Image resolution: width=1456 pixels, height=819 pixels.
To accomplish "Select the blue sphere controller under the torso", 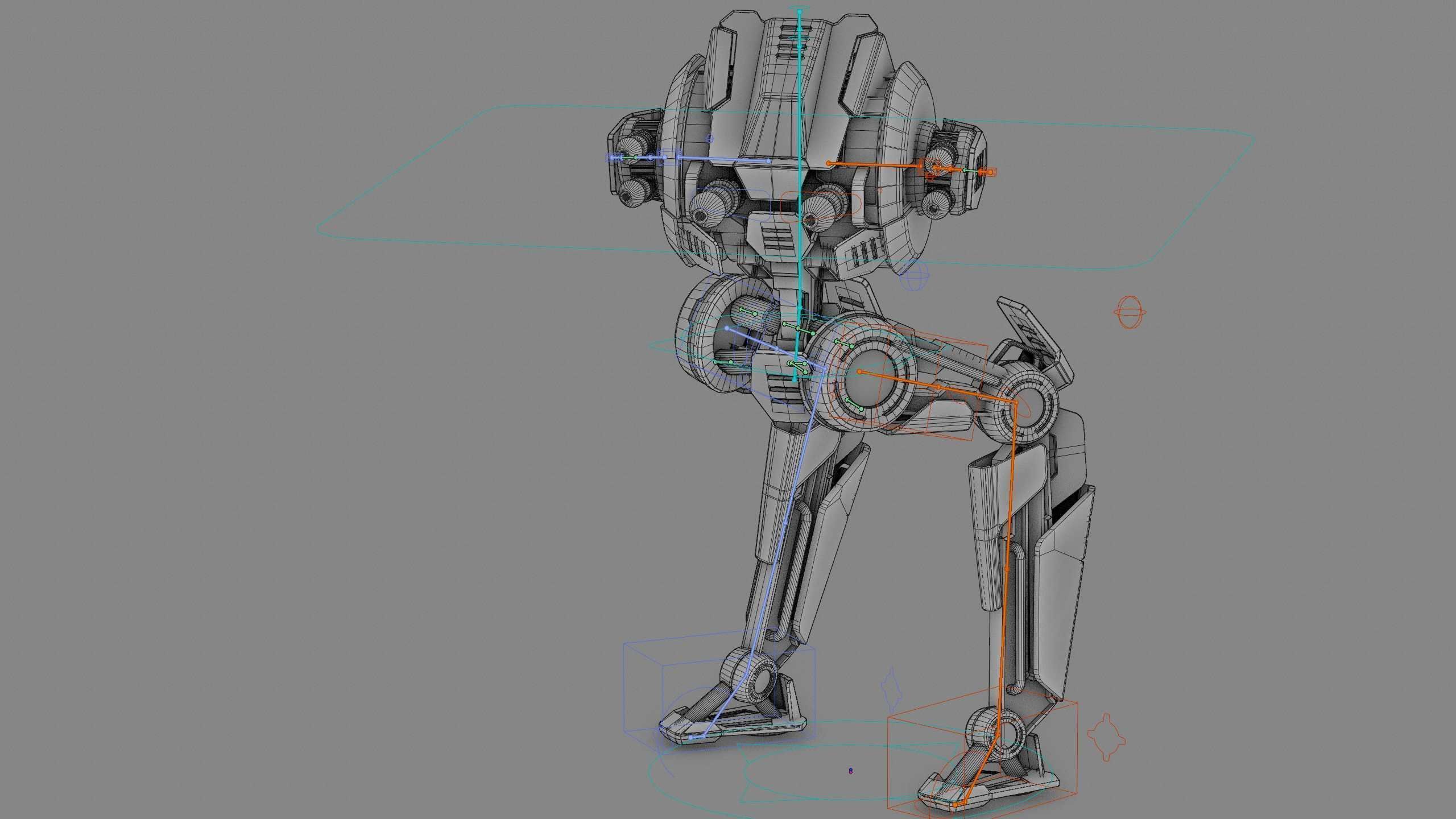I will (x=914, y=275).
